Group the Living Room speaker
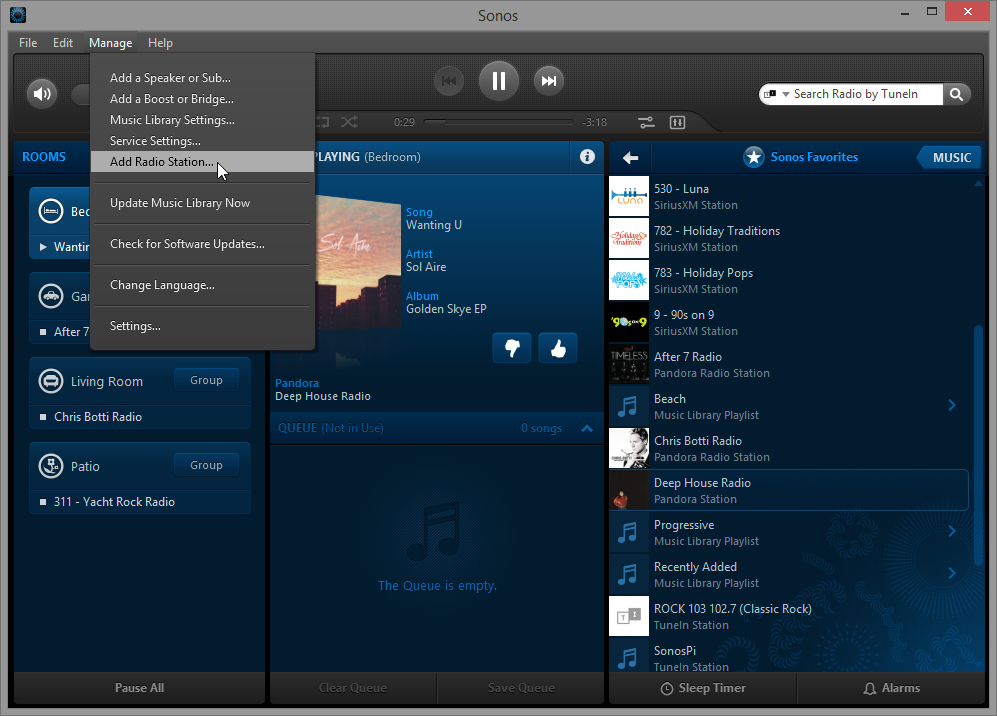 coord(206,380)
